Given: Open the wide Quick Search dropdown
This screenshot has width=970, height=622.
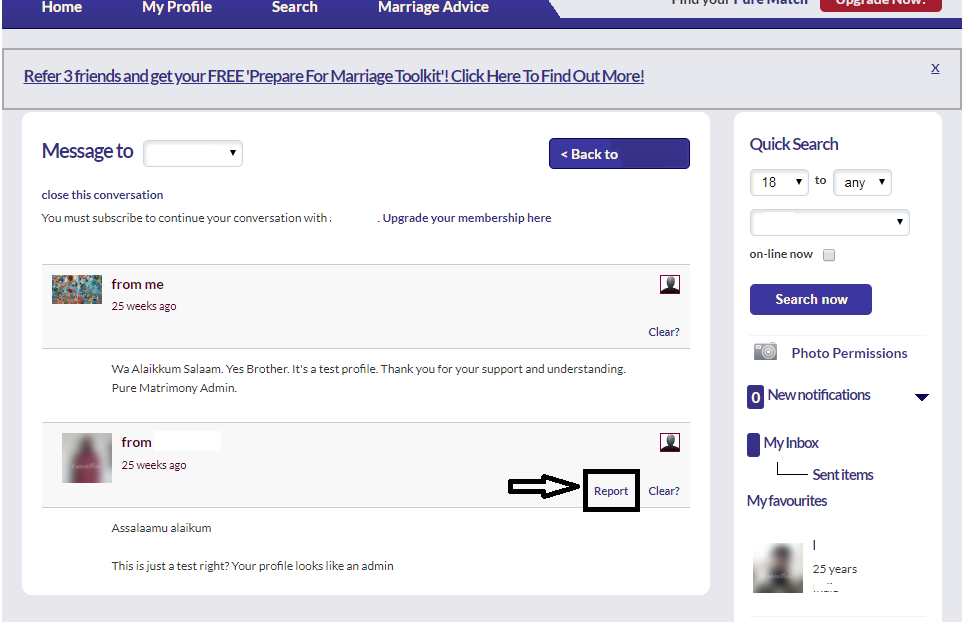Looking at the screenshot, I should pos(829,223).
